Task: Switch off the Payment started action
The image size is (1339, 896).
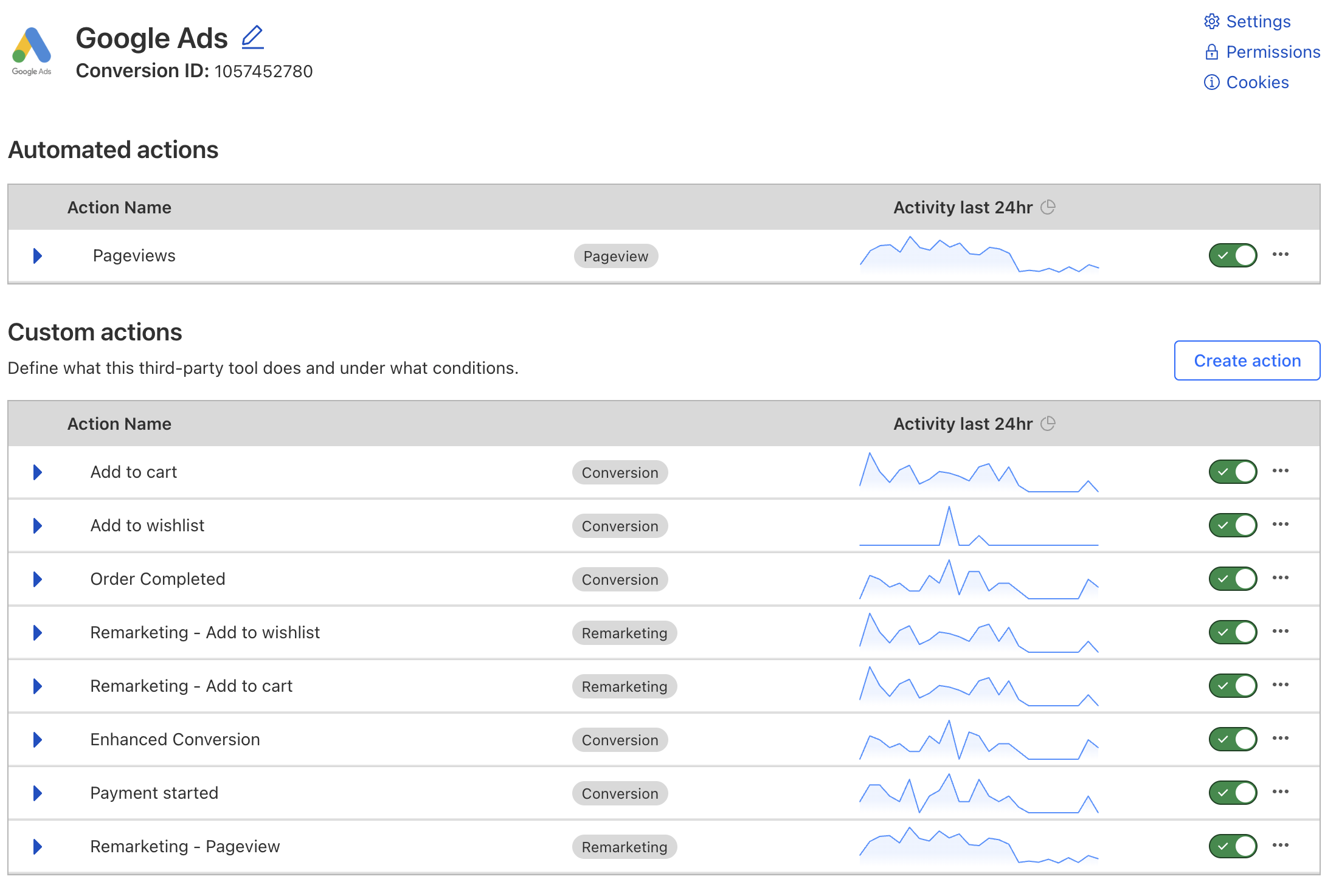Action: [1233, 793]
